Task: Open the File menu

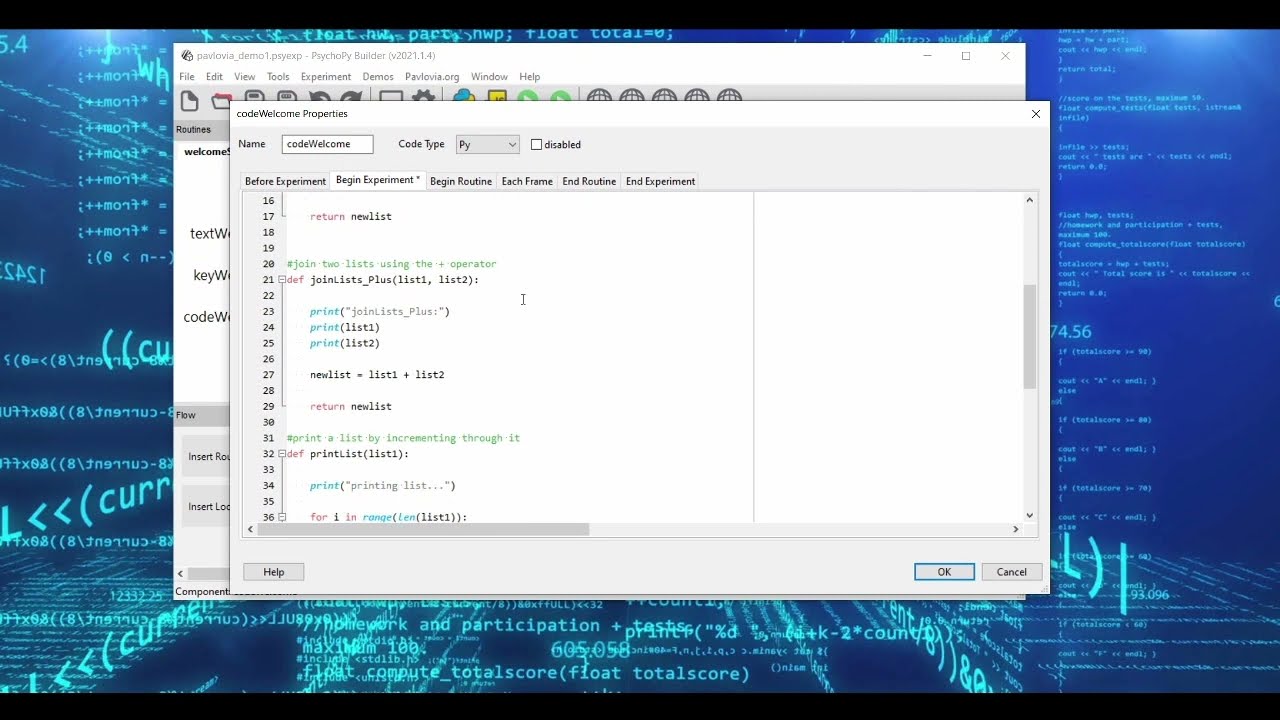Action: (x=187, y=77)
